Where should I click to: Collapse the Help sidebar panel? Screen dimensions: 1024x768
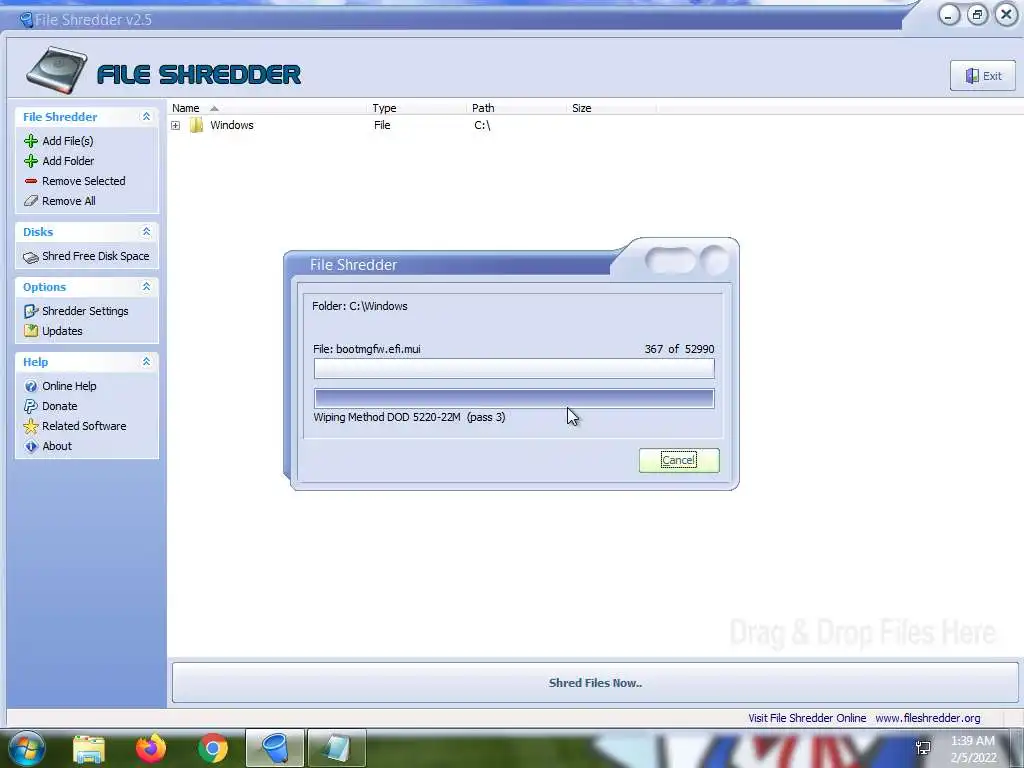coord(146,362)
